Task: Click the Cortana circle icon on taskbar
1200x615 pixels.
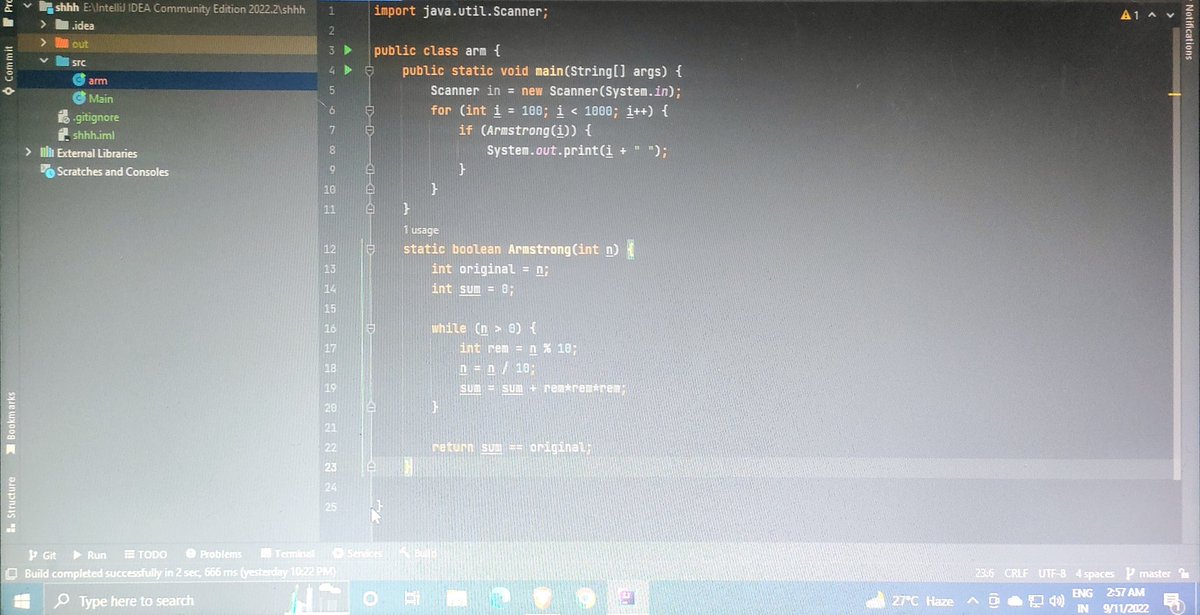Action: pos(369,599)
